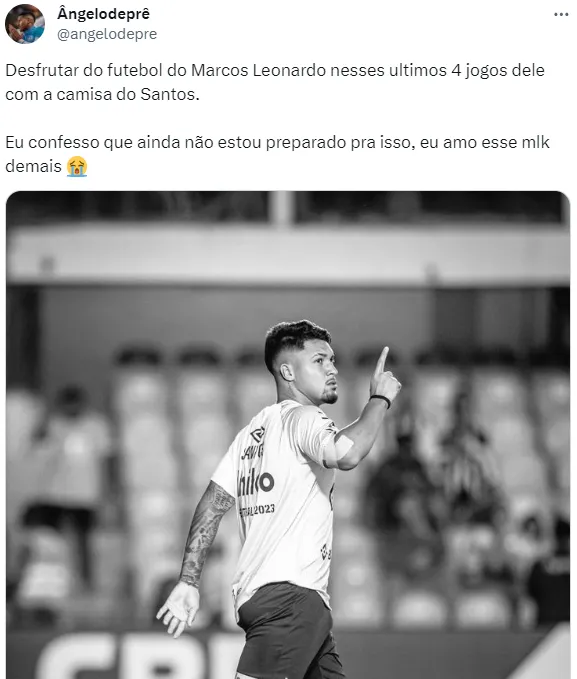
Task: Open Ângelodeprê's profile picture avatar
Action: point(25,24)
